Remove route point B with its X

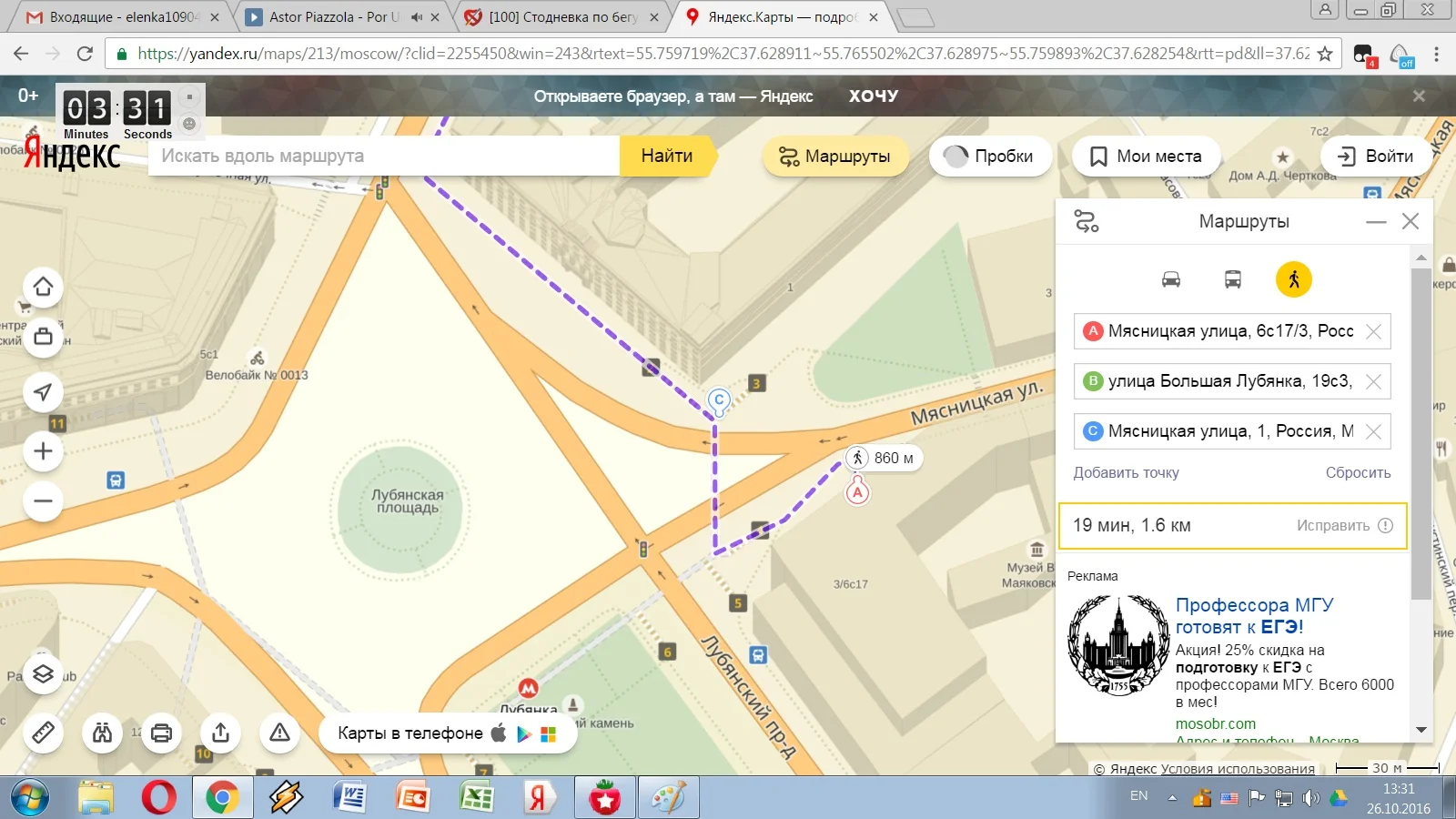[1374, 381]
